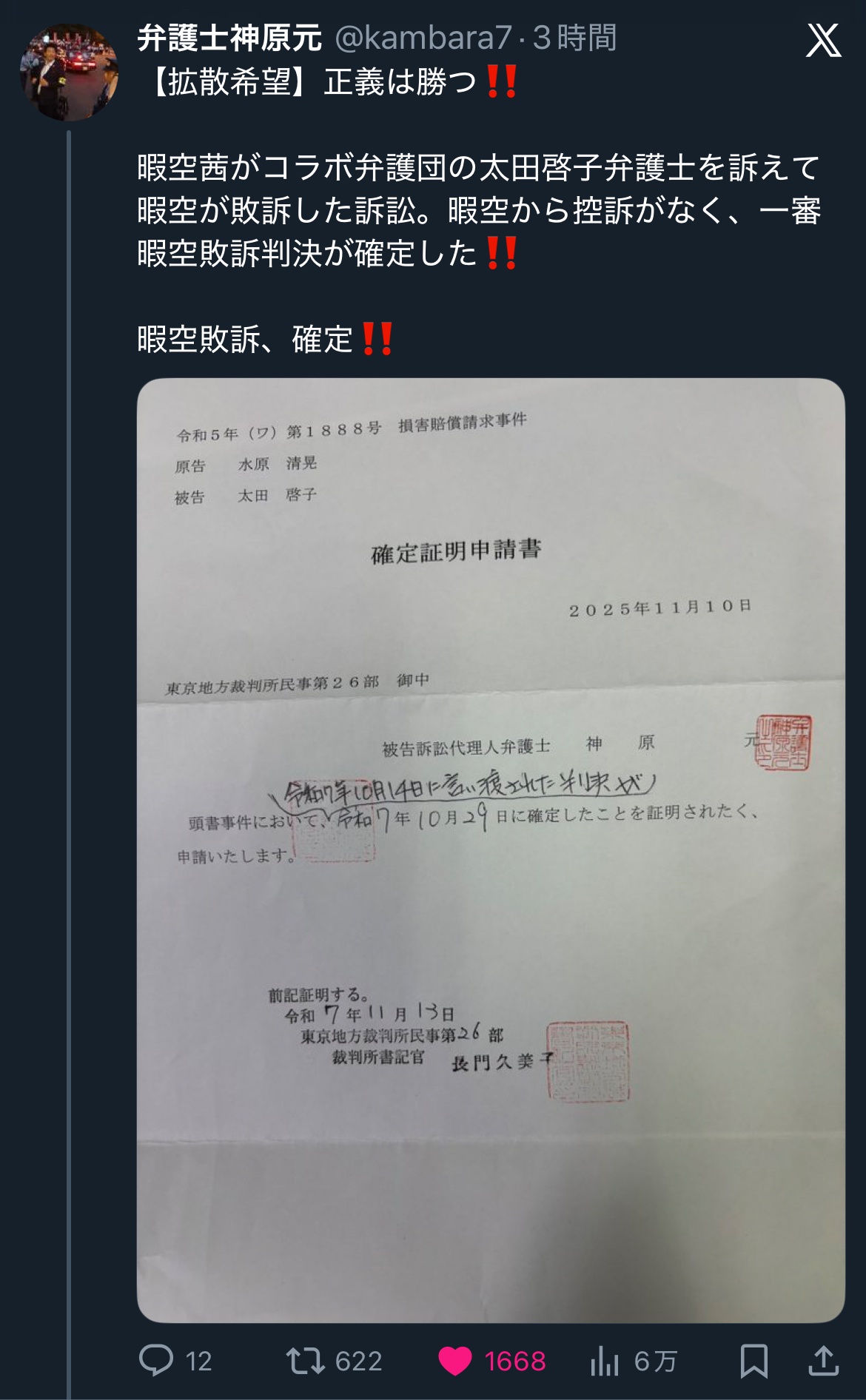This screenshot has height=1400, width=866.
Task: Unlike the post via pink heart
Action: 454,1361
